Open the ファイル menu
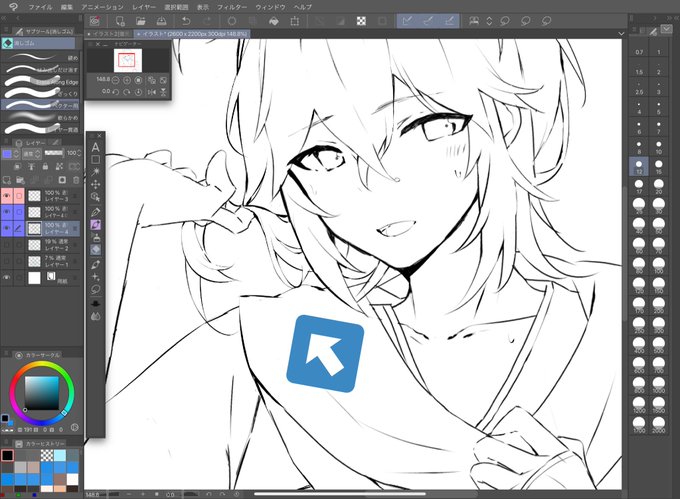Image resolution: width=680 pixels, height=499 pixels. click(40, 7)
